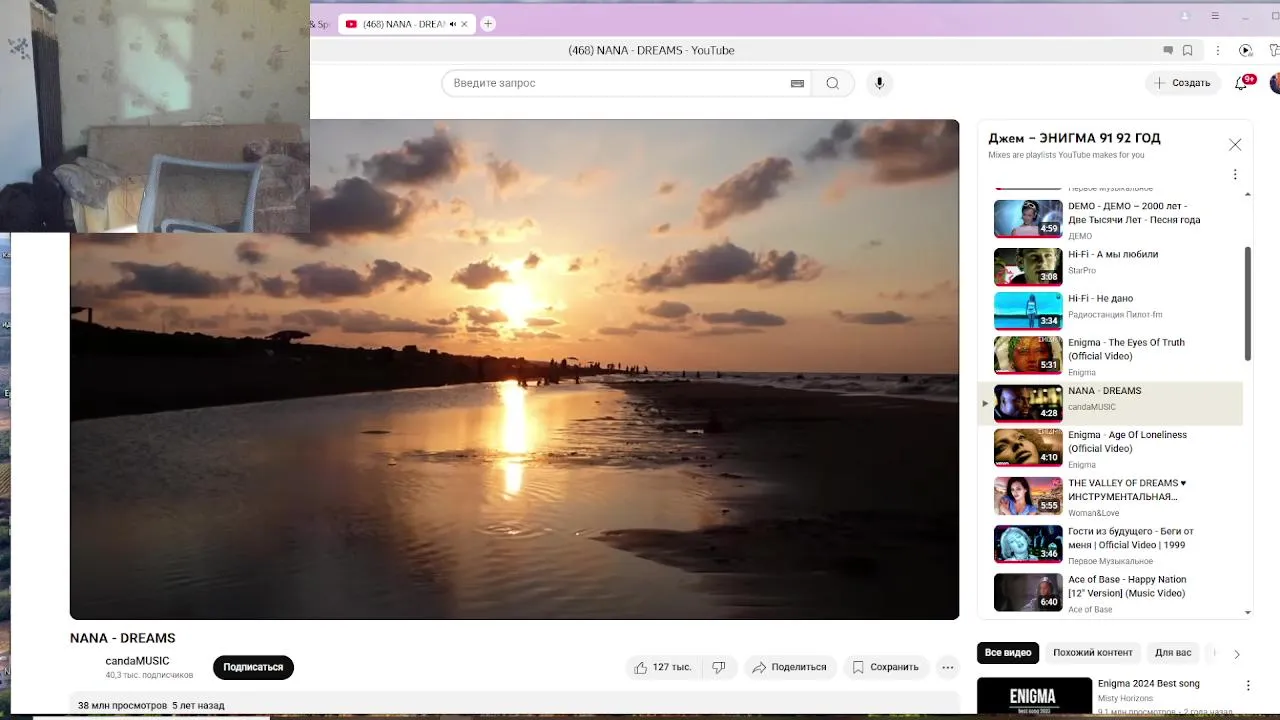Open the YouTube account avatar menu
Image resolution: width=1280 pixels, height=720 pixels.
[x=1275, y=83]
